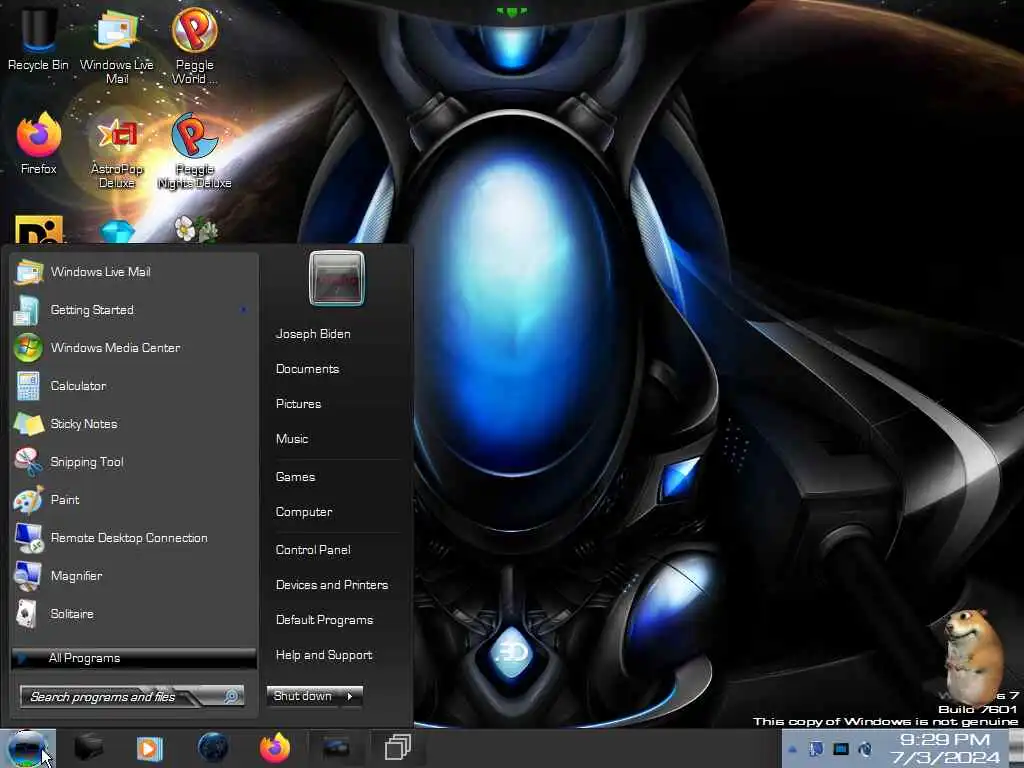1024x768 pixels.
Task: Launch Peggle World desktop icon
Action: pyautogui.click(x=194, y=44)
